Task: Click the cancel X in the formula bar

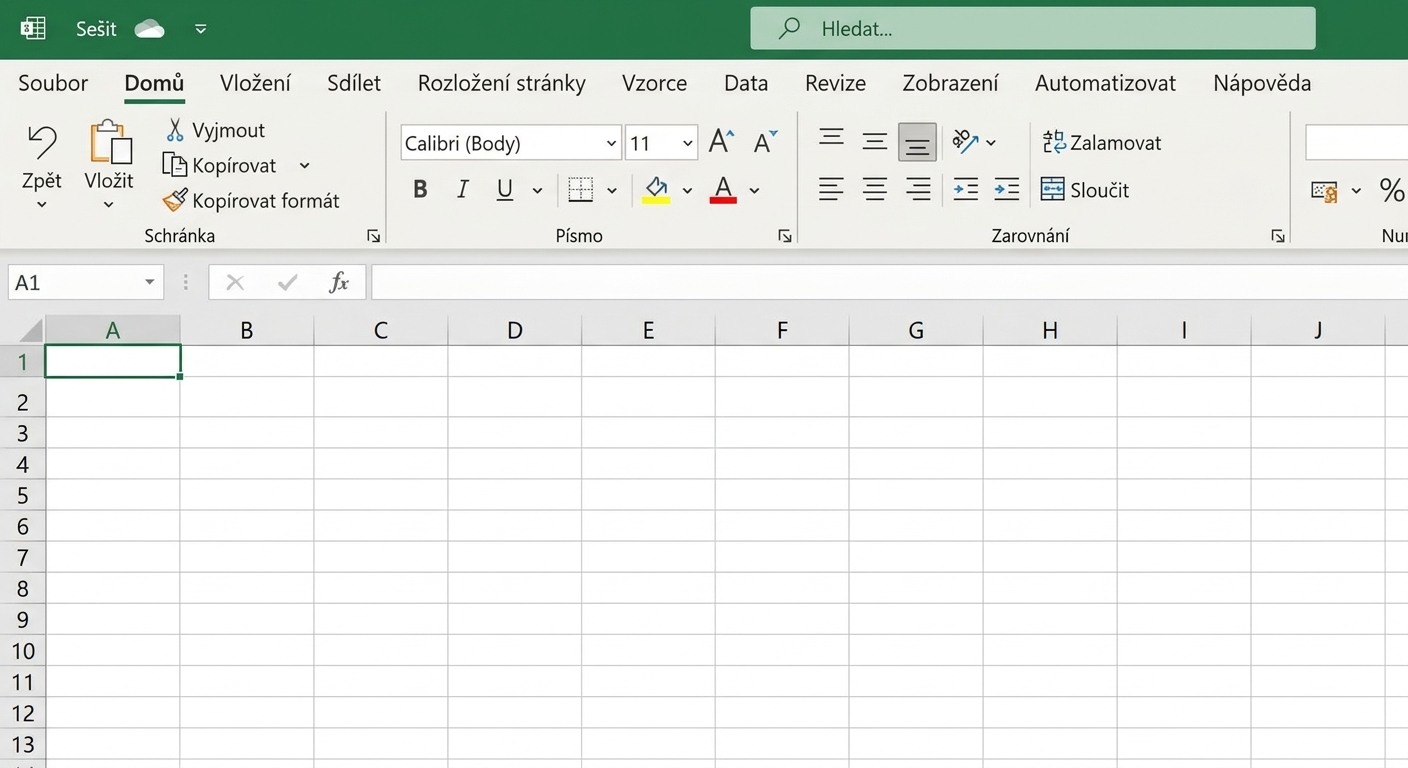Action: (235, 283)
